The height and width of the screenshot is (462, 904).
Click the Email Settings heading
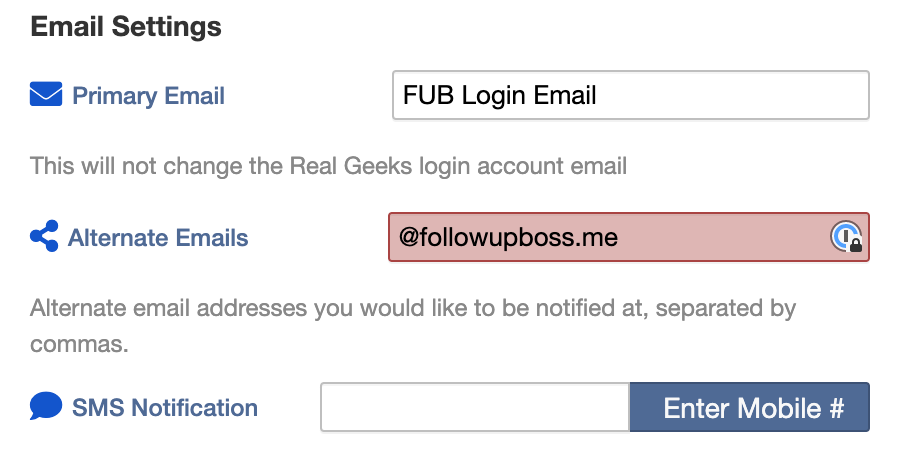[x=126, y=27]
